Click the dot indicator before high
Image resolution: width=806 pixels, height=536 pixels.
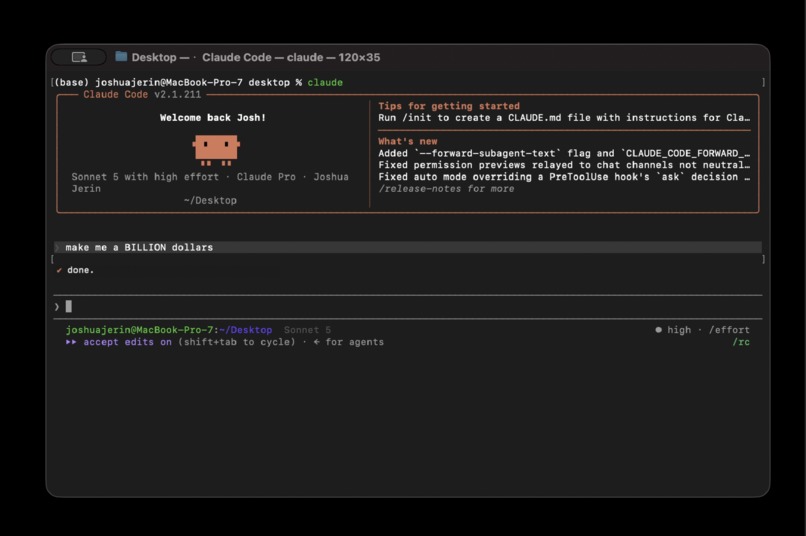click(x=658, y=330)
